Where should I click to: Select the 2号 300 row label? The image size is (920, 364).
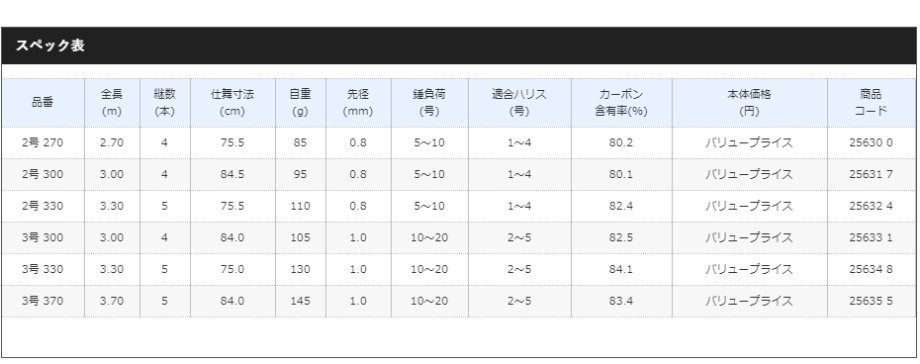tap(43, 174)
